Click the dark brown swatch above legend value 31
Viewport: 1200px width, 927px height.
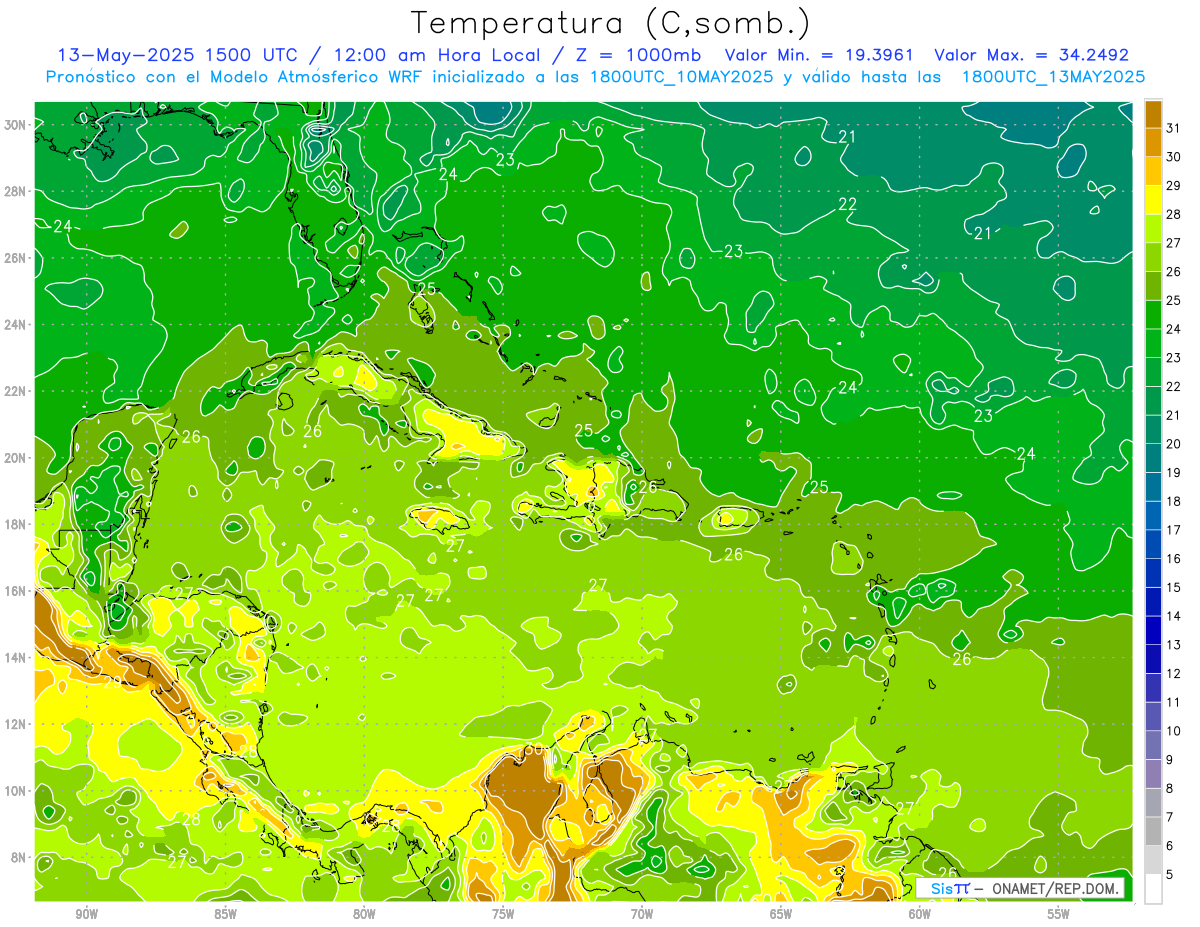[x=1153, y=114]
